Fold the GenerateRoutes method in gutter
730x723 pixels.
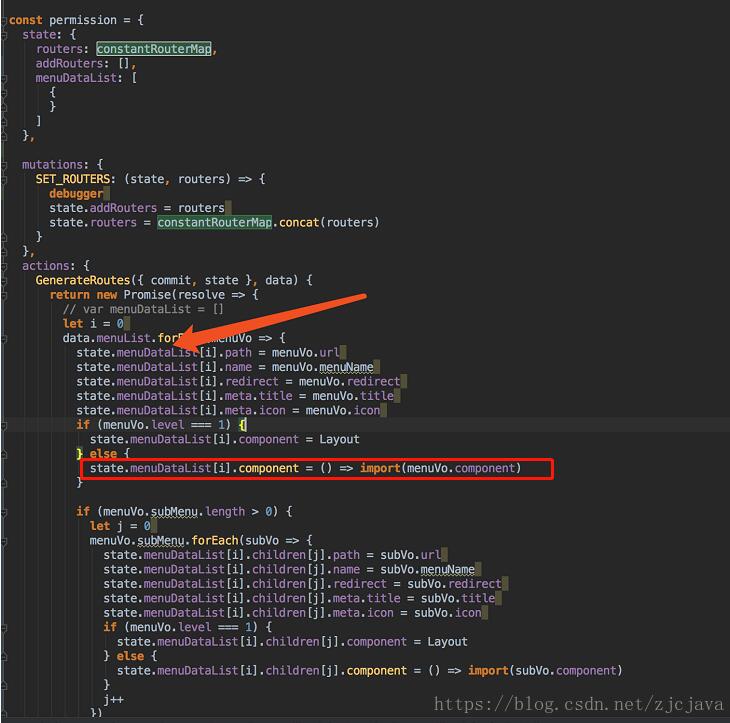click(4, 281)
